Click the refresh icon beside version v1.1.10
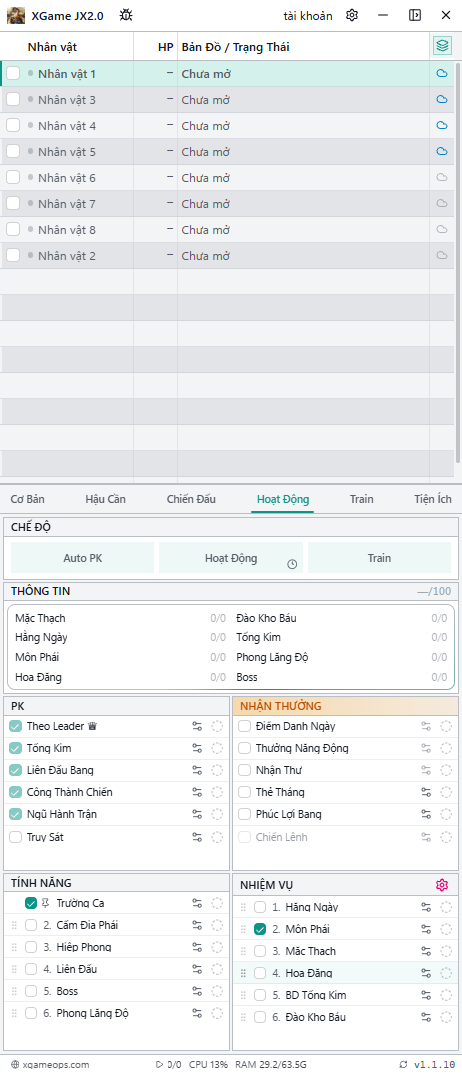 [x=404, y=1065]
